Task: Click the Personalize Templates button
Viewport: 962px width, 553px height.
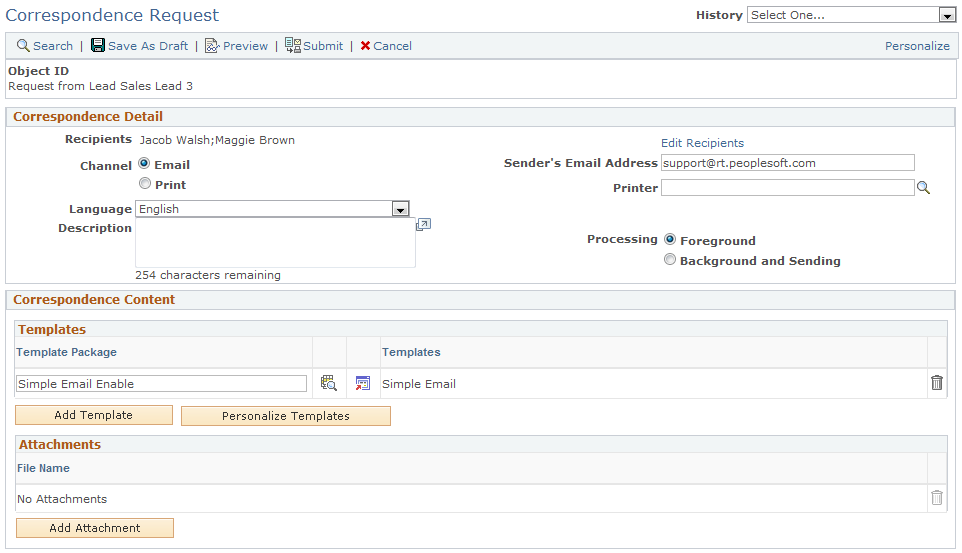Action: coord(286,416)
